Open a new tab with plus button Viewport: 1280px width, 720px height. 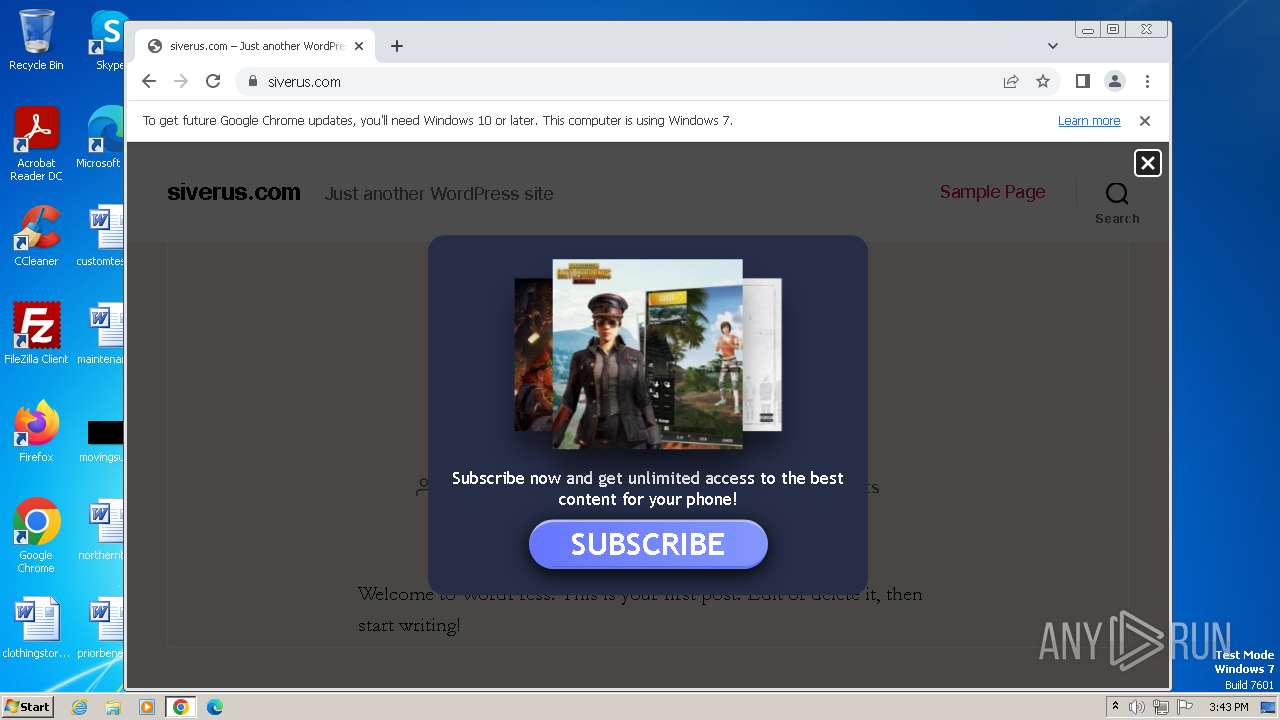[397, 46]
